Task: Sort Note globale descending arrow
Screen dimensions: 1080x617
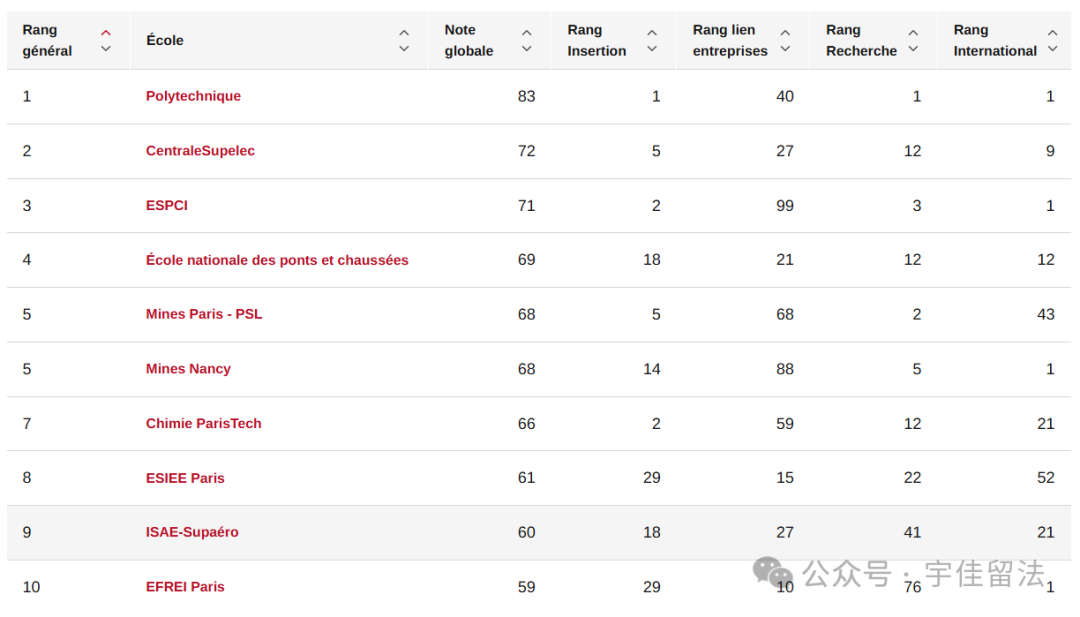Action: pyautogui.click(x=527, y=49)
